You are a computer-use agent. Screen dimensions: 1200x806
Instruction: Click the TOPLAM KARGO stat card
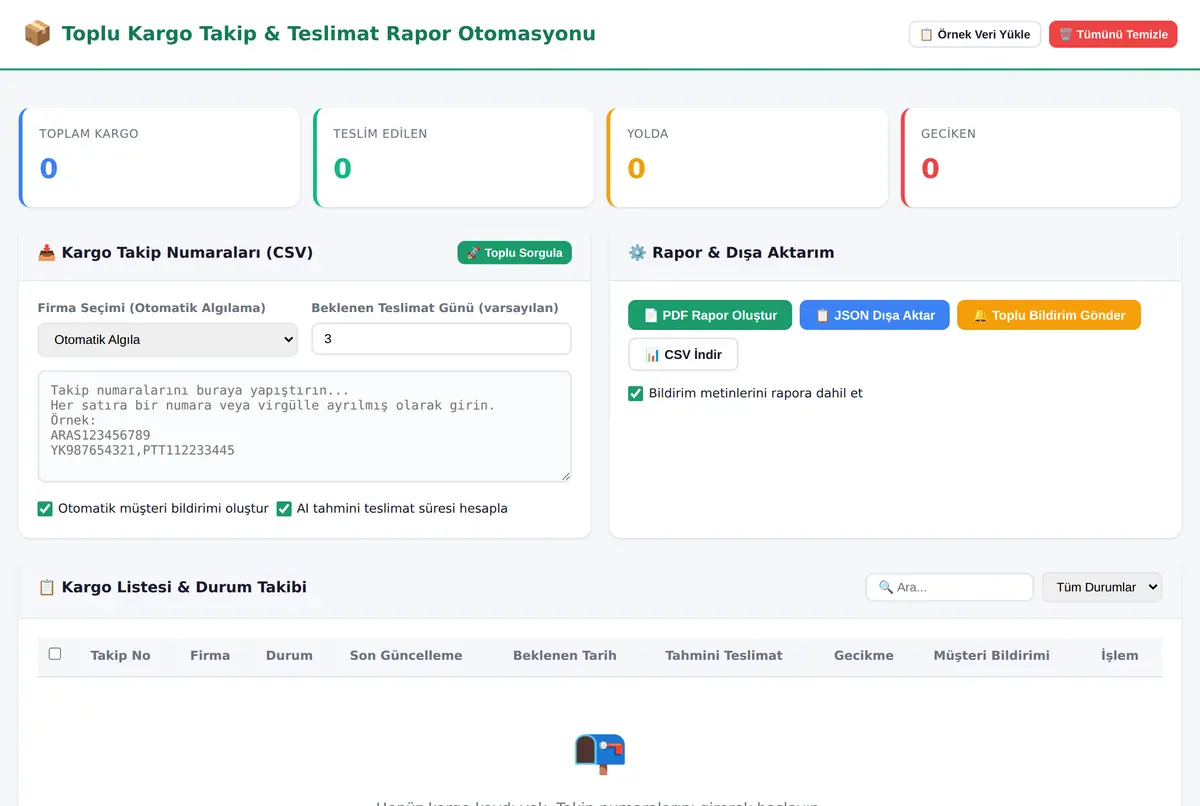pos(159,158)
